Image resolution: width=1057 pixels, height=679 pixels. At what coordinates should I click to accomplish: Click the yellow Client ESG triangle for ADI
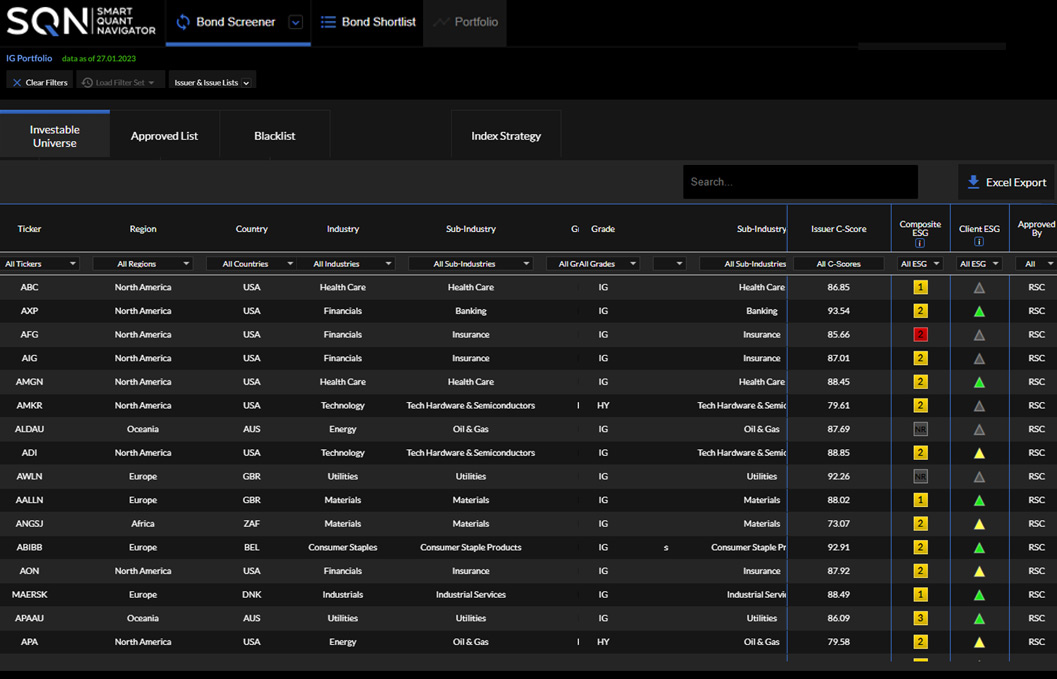coord(979,453)
